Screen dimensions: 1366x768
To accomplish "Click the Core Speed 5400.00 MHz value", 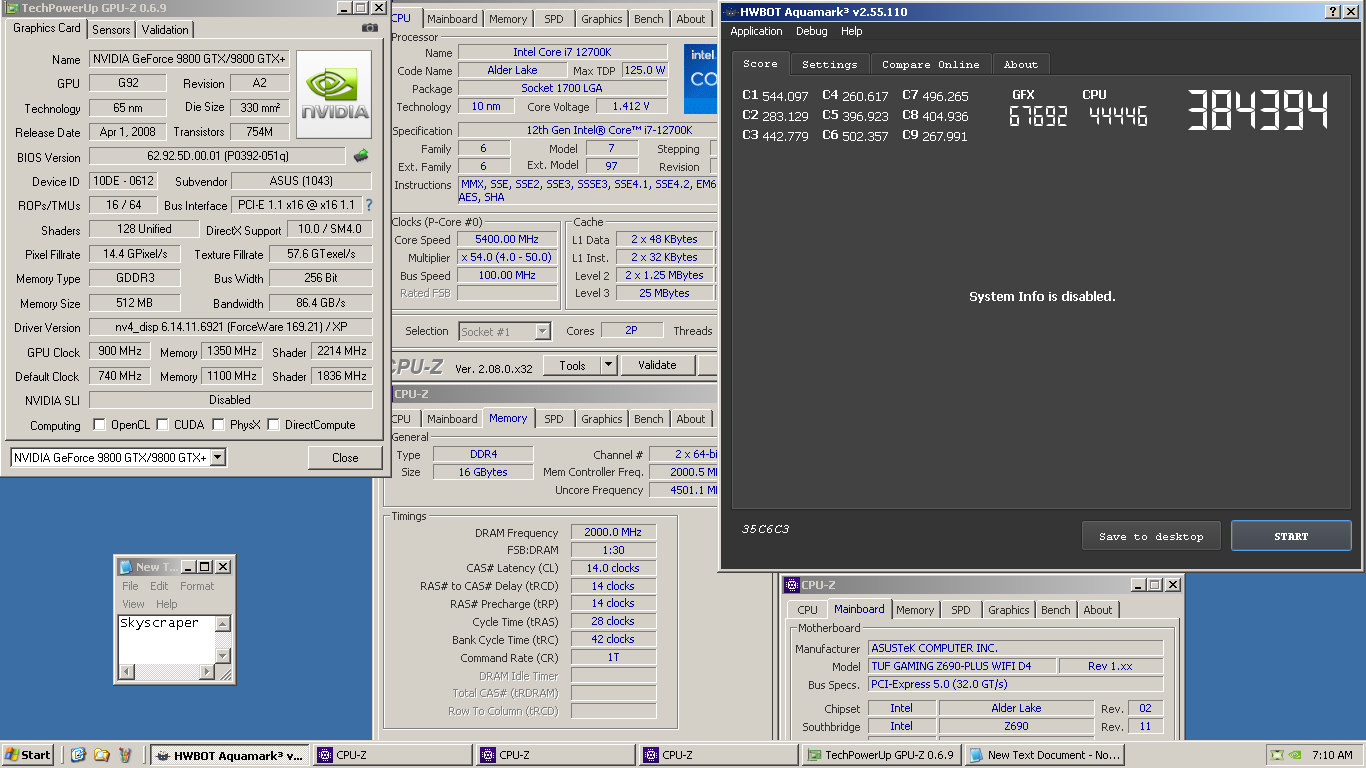I will click(508, 239).
